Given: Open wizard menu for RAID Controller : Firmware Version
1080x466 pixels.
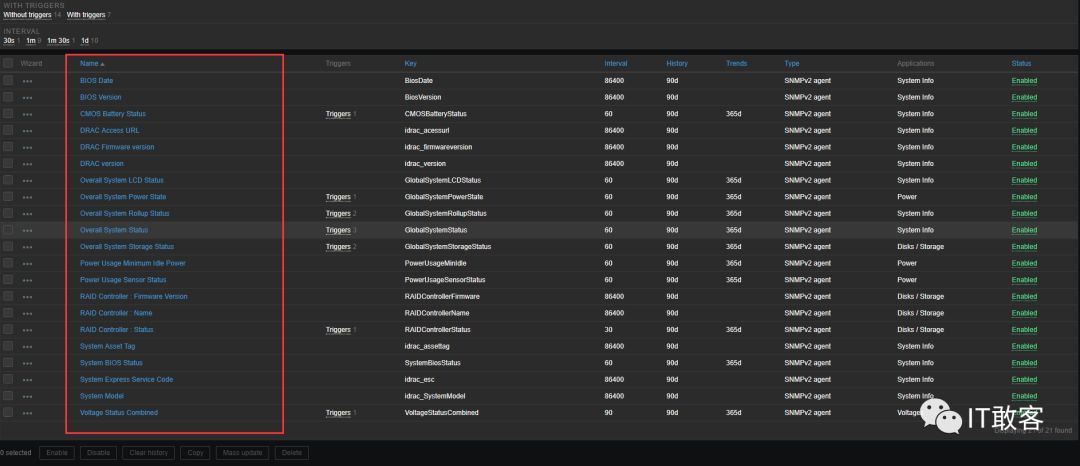Looking at the screenshot, I should (x=27, y=297).
